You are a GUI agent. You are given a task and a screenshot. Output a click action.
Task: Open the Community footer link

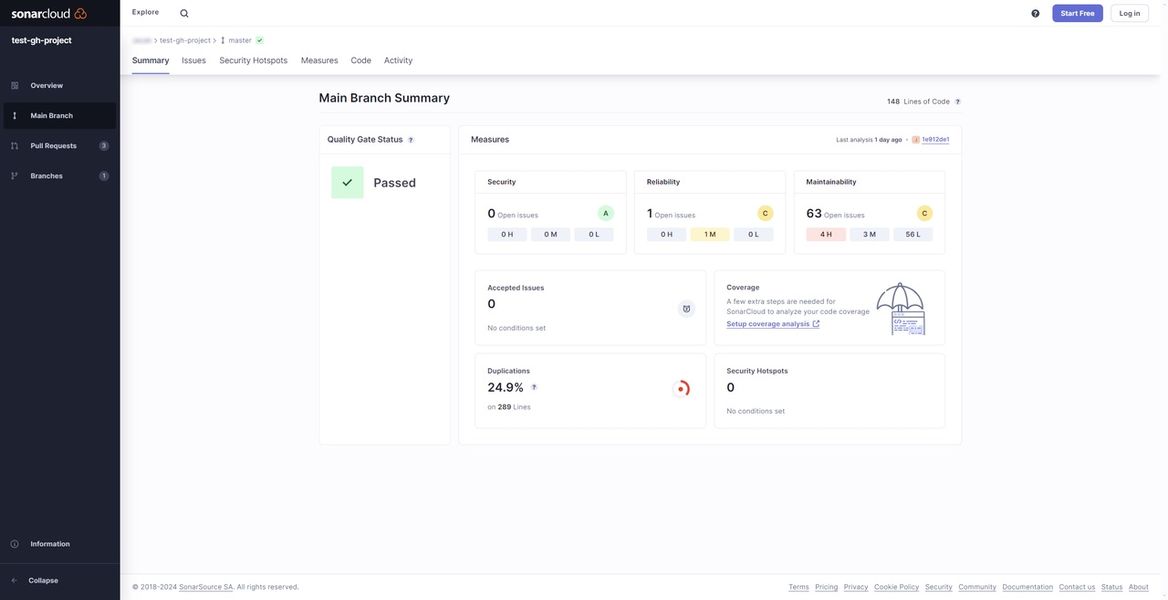coord(977,587)
